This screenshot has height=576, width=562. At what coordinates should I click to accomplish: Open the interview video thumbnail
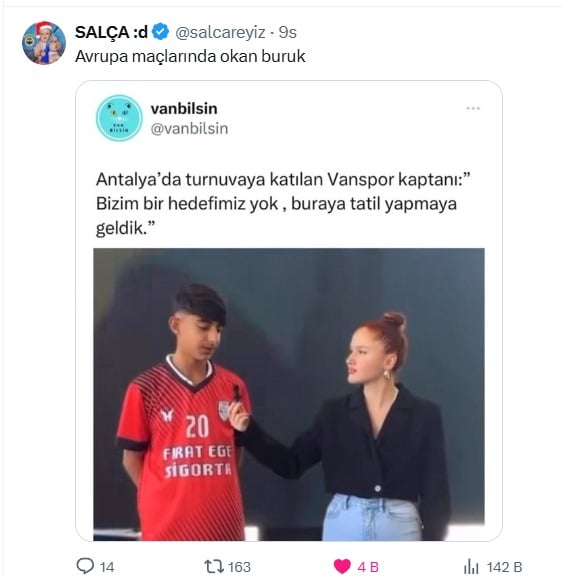click(289, 394)
